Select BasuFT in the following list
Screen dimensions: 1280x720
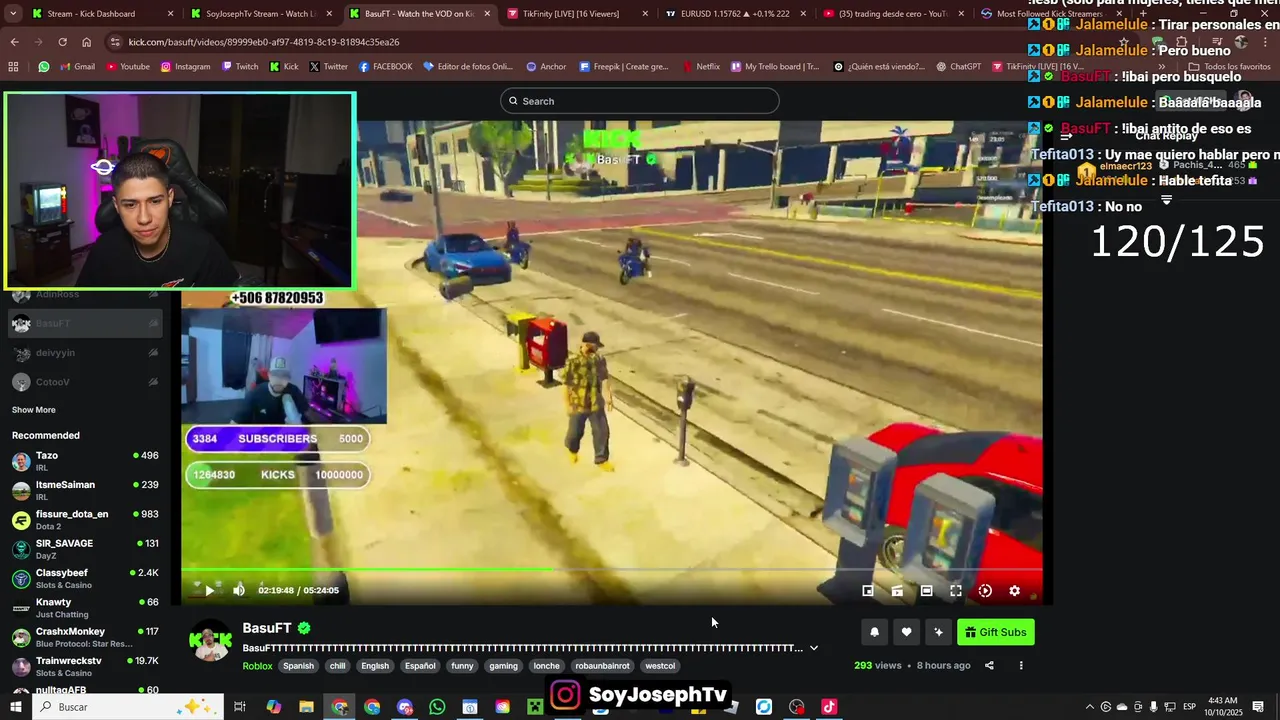point(85,324)
